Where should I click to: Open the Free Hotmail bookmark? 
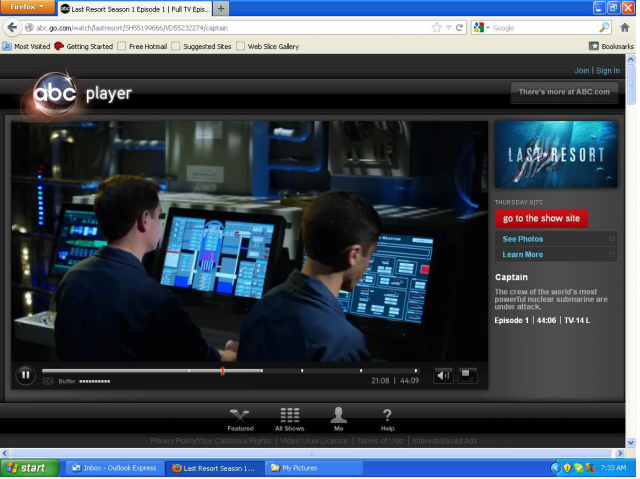click(143, 47)
